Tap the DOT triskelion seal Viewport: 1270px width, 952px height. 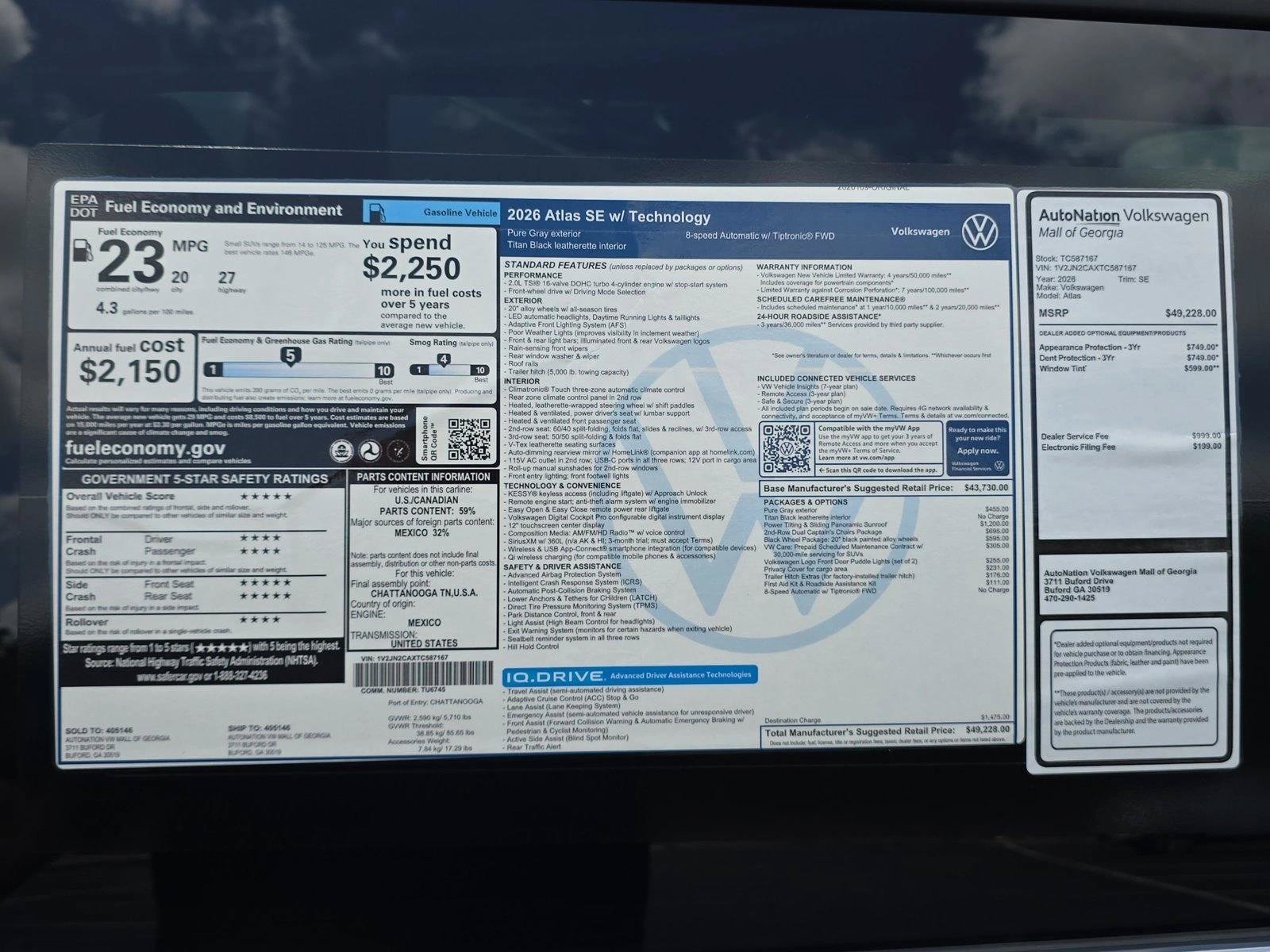coord(371,451)
